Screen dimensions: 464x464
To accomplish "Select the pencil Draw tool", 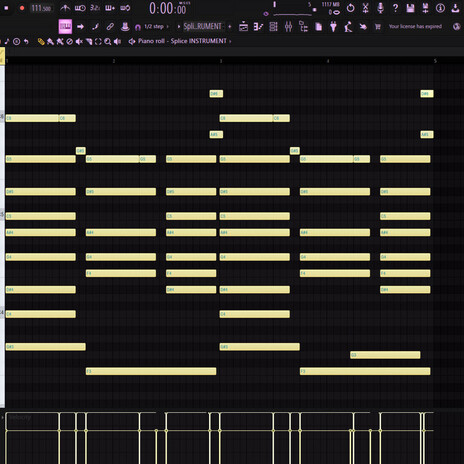I will [41, 41].
